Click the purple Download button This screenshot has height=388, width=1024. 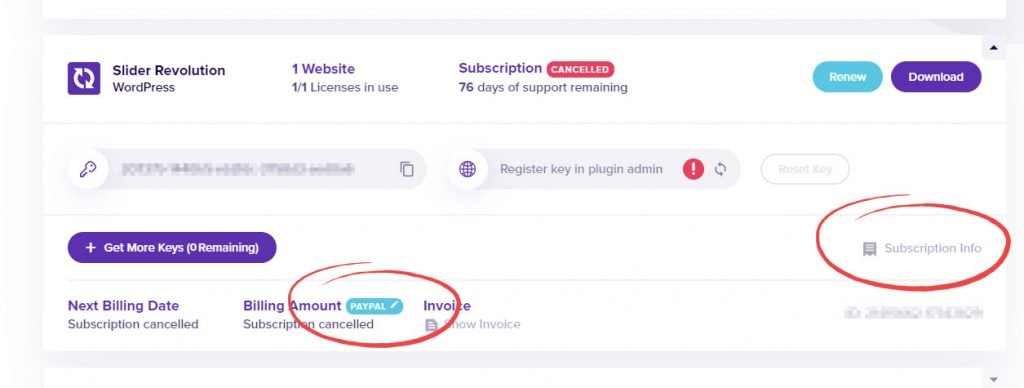(x=936, y=77)
